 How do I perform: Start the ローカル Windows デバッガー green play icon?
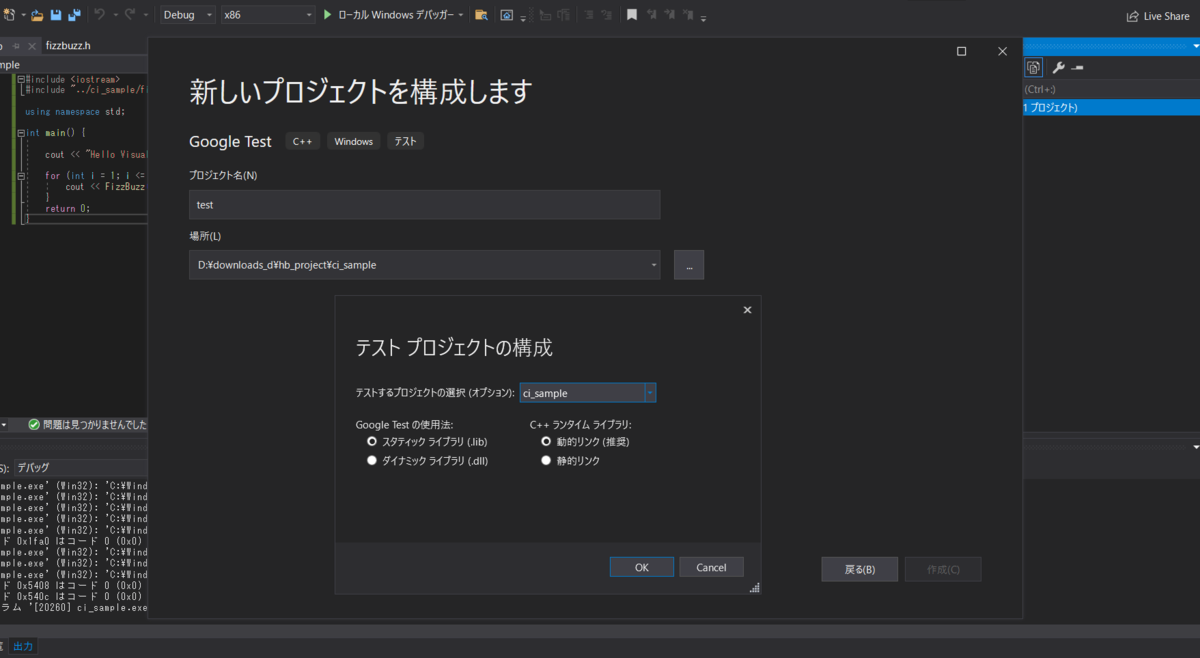click(327, 15)
